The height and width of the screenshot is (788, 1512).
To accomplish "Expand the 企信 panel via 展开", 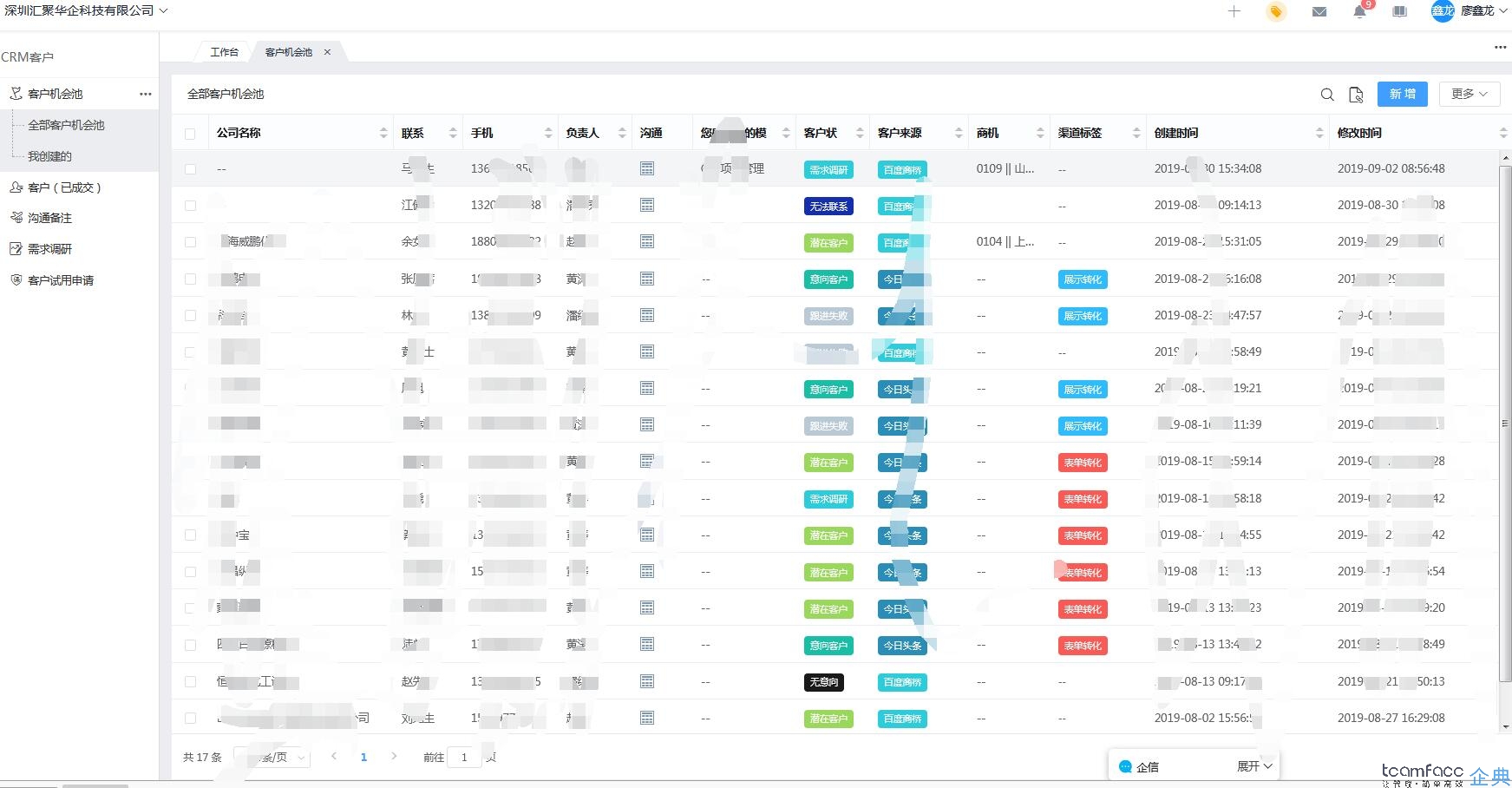I will (1254, 766).
